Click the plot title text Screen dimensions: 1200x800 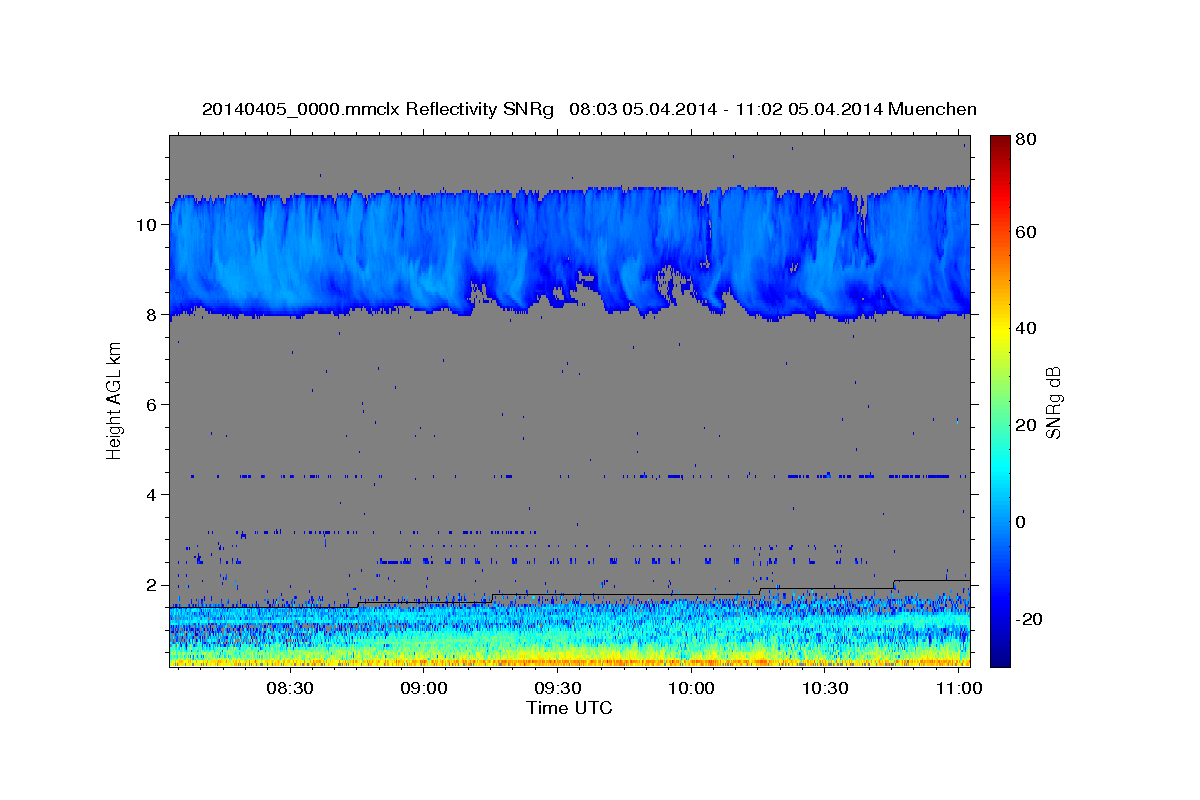(x=589, y=109)
